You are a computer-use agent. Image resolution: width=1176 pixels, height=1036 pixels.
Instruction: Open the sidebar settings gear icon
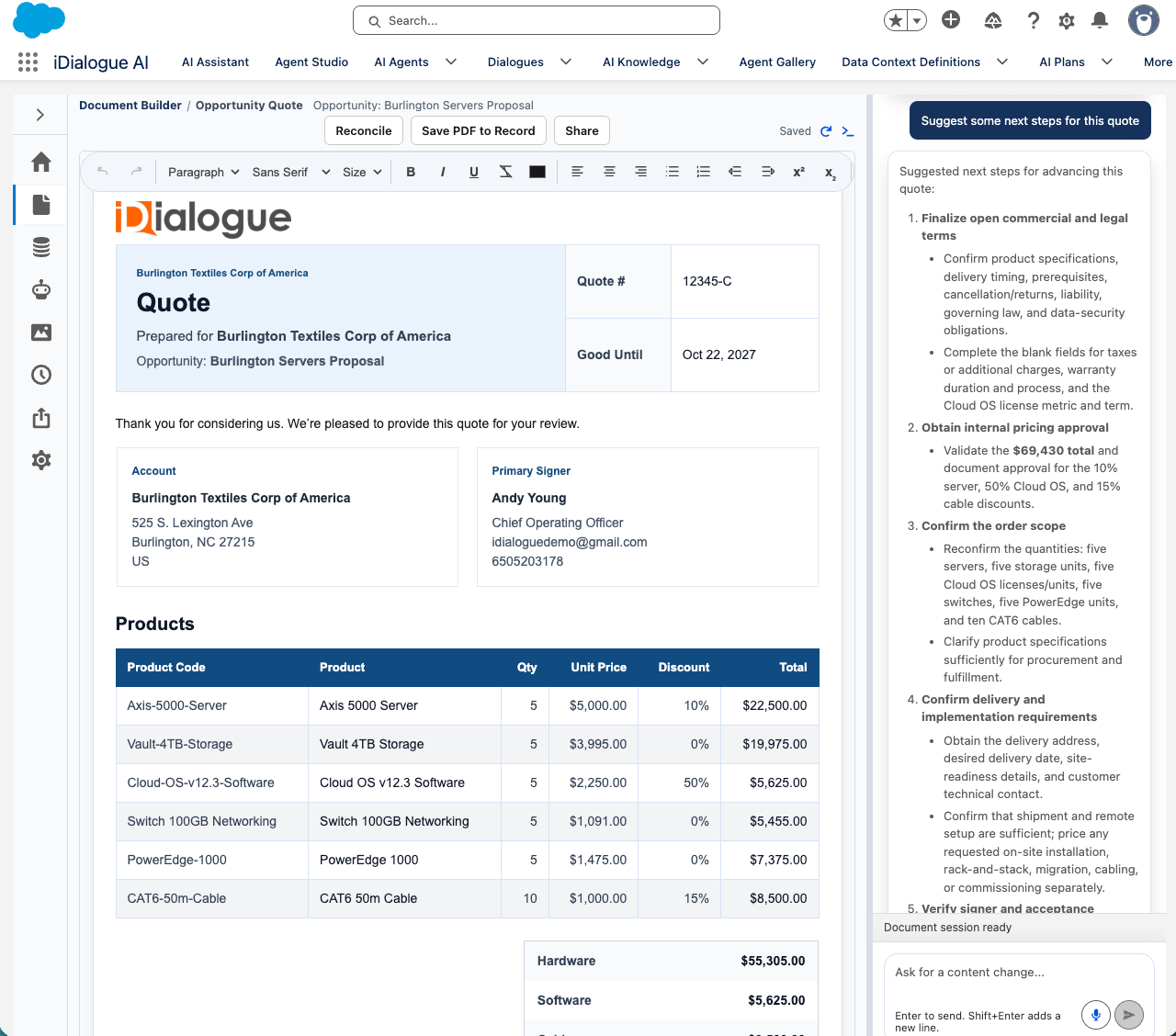coord(41,460)
